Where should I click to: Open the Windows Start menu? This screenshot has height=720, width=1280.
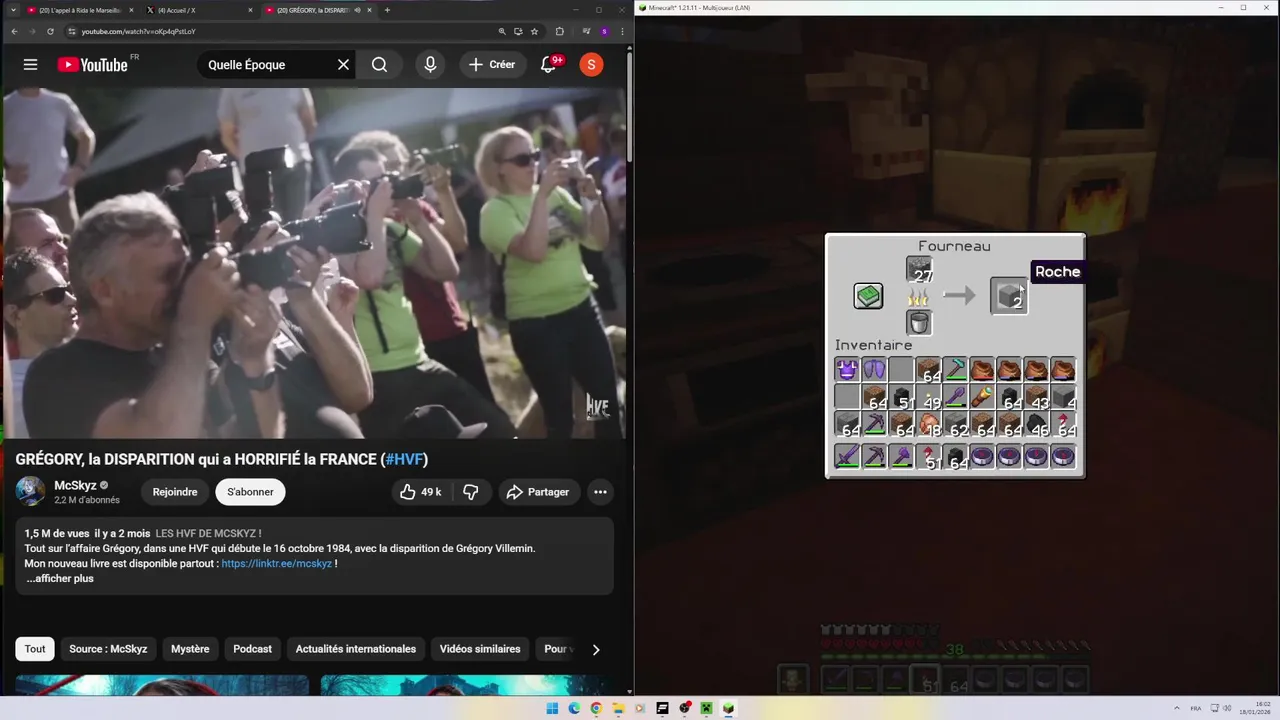point(552,708)
